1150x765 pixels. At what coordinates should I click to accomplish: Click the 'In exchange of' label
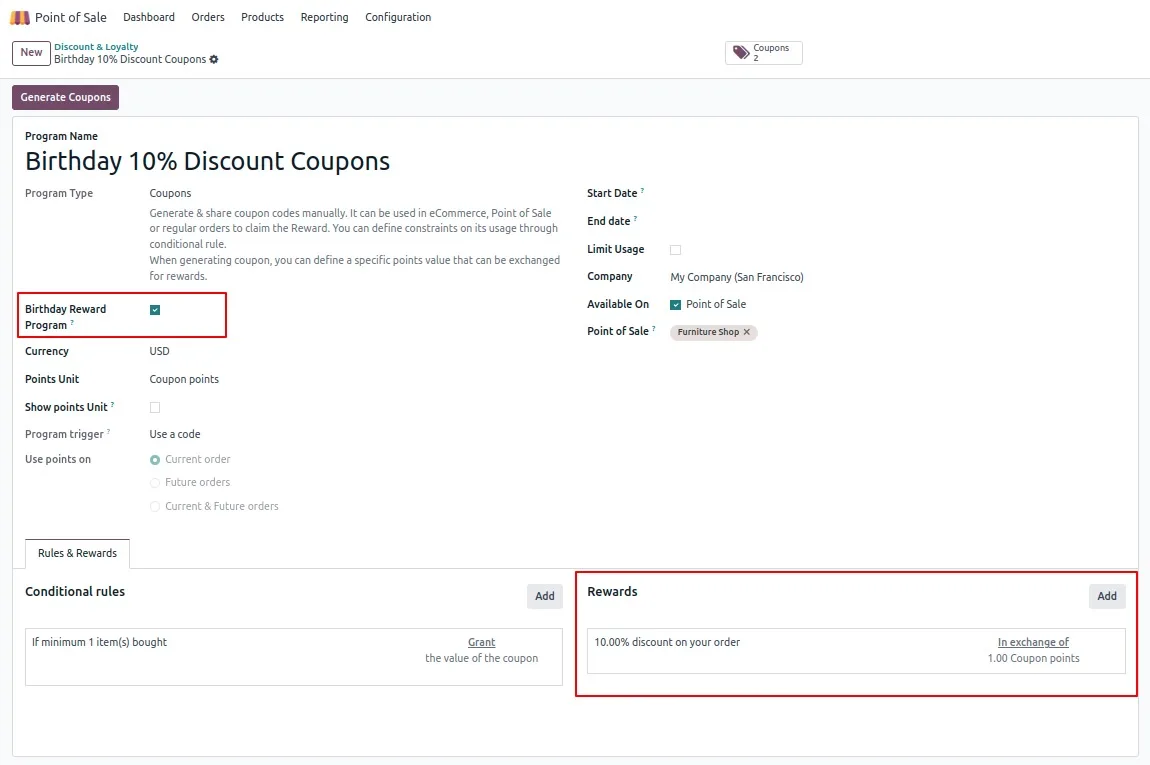(1033, 643)
